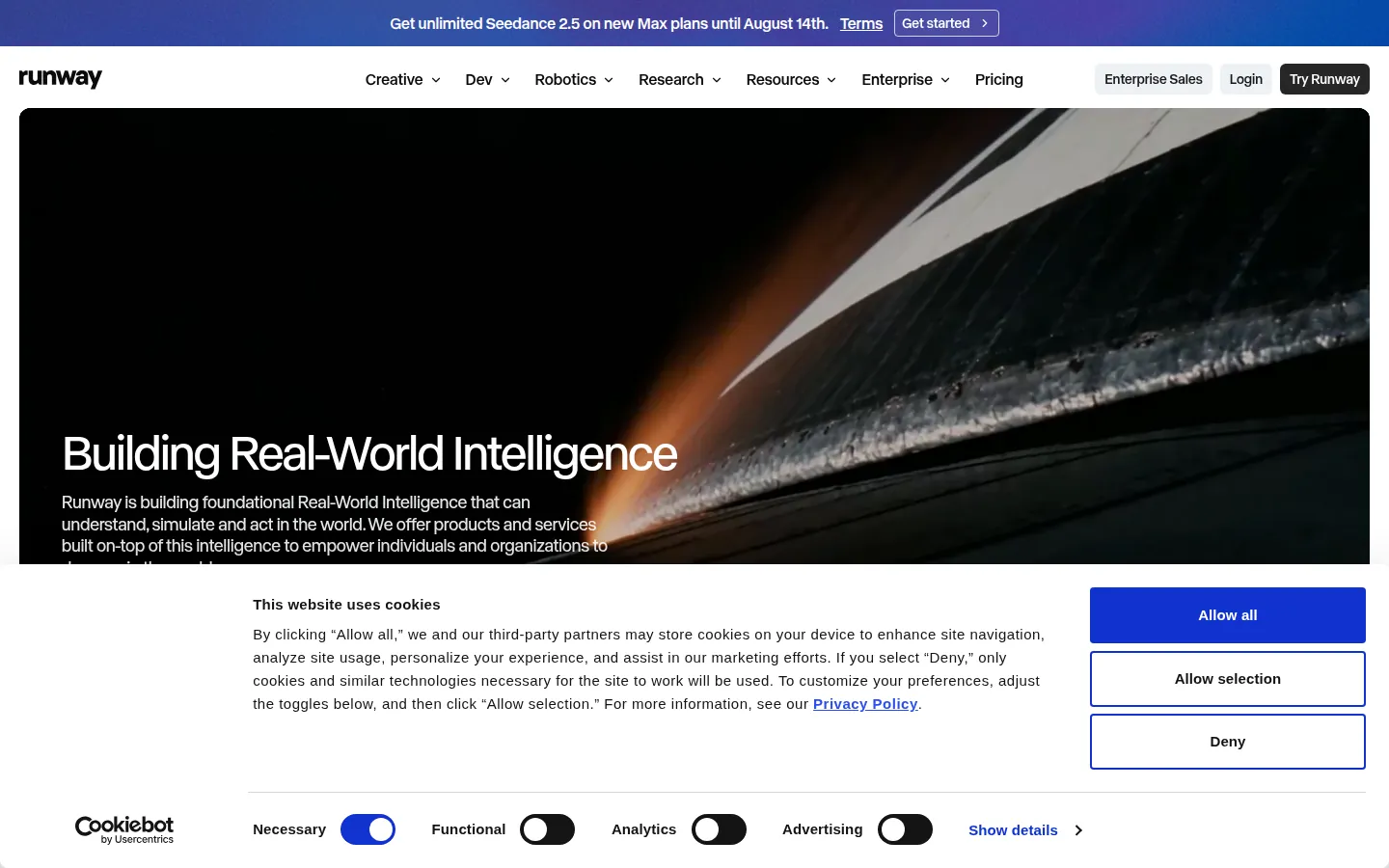Click the Enterprise Sales button
This screenshot has height=868, width=1389.
pos(1154,79)
